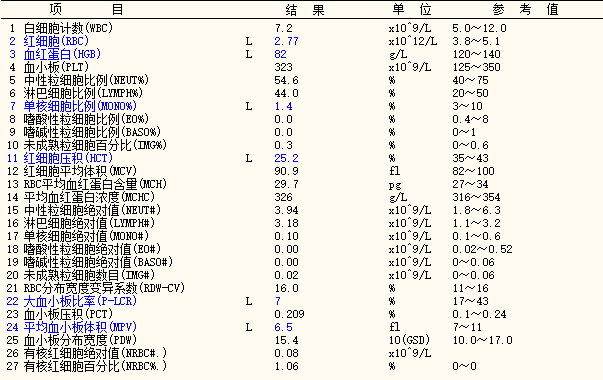Click the HGB result value 82
Image resolution: width=603 pixels, height=380 pixels.
280,54
